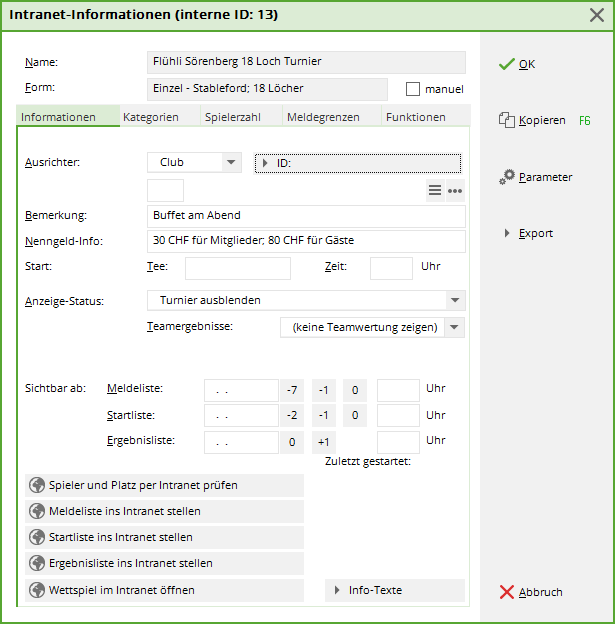The image size is (615, 624).
Task: Click globe icon for Meldeliste ins Intranet stellen
Action: [x=38, y=511]
